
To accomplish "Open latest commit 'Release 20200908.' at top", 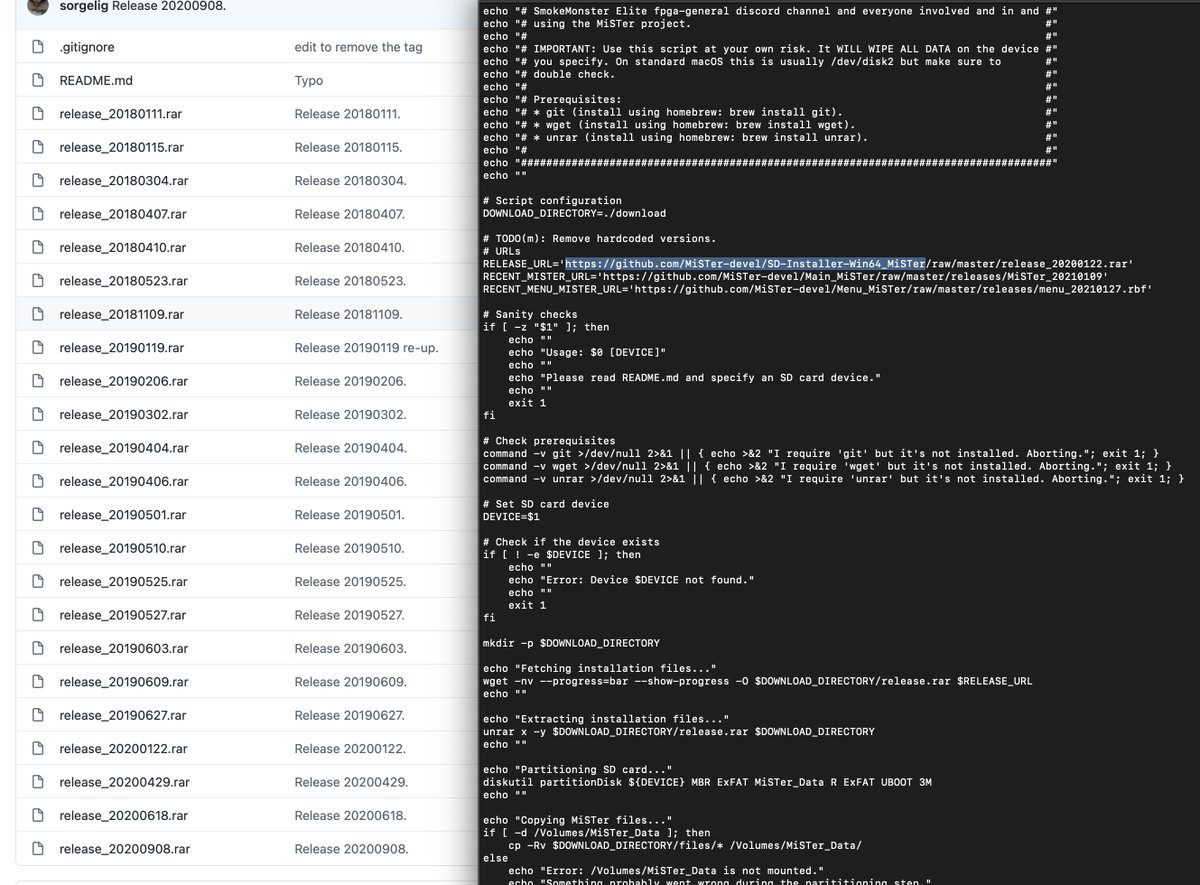I will pyautogui.click(x=169, y=6).
